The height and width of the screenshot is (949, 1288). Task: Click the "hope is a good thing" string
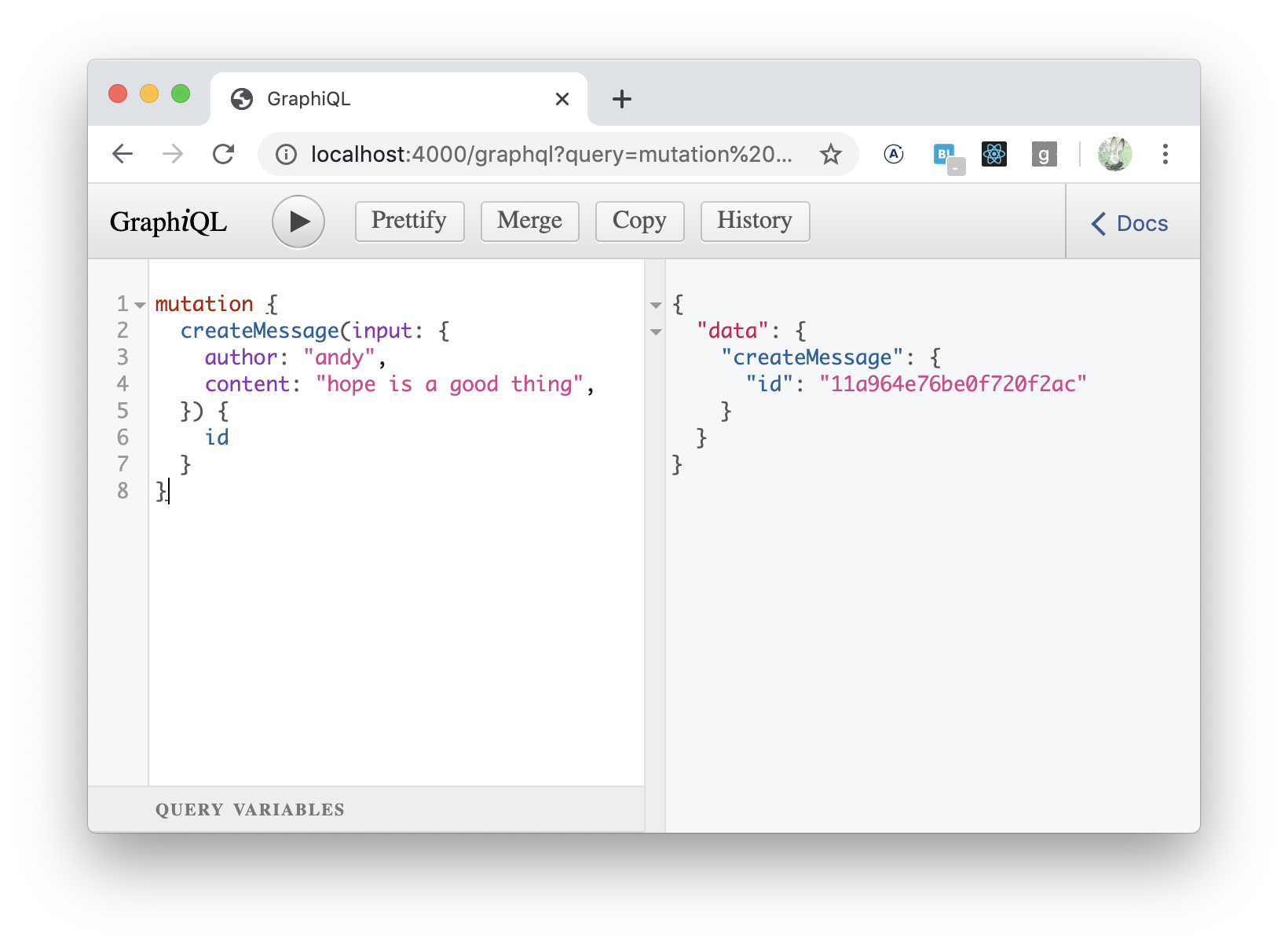pos(450,384)
